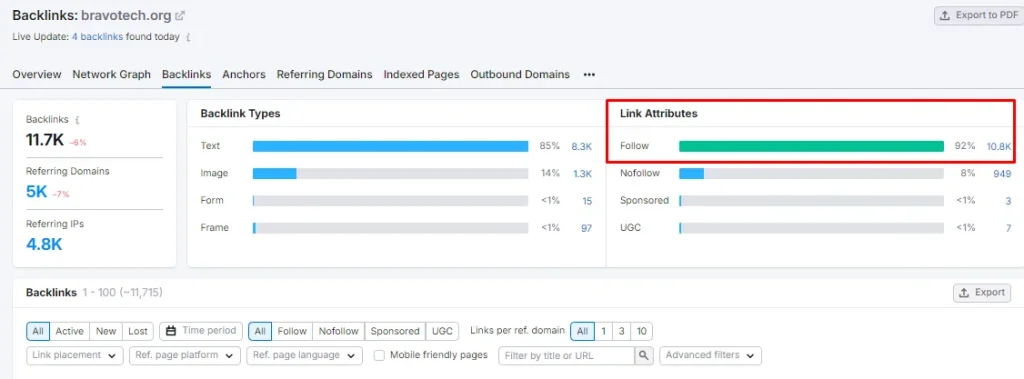Click the 3 Sponsored links count
The image size is (1024, 379).
[x=1008, y=201]
